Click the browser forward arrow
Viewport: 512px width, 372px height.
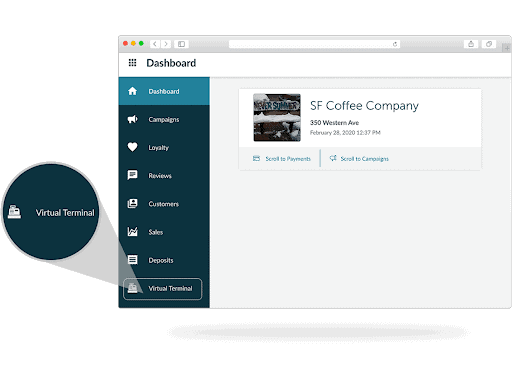(x=166, y=44)
